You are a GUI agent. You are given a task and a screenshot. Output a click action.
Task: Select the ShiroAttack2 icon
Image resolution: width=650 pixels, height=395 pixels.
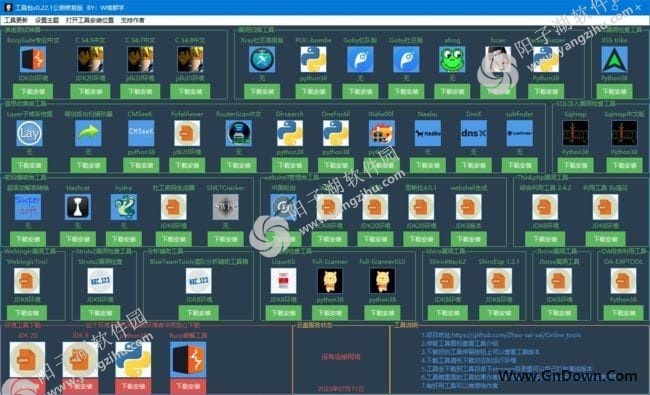448,281
